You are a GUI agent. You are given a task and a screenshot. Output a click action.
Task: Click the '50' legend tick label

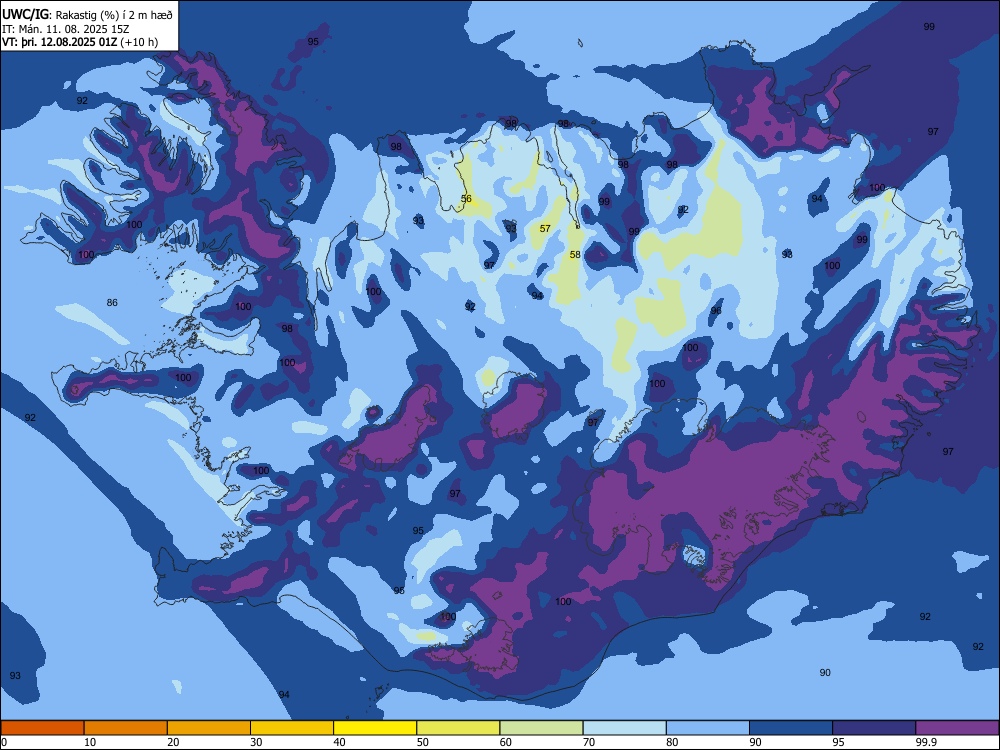(x=423, y=742)
